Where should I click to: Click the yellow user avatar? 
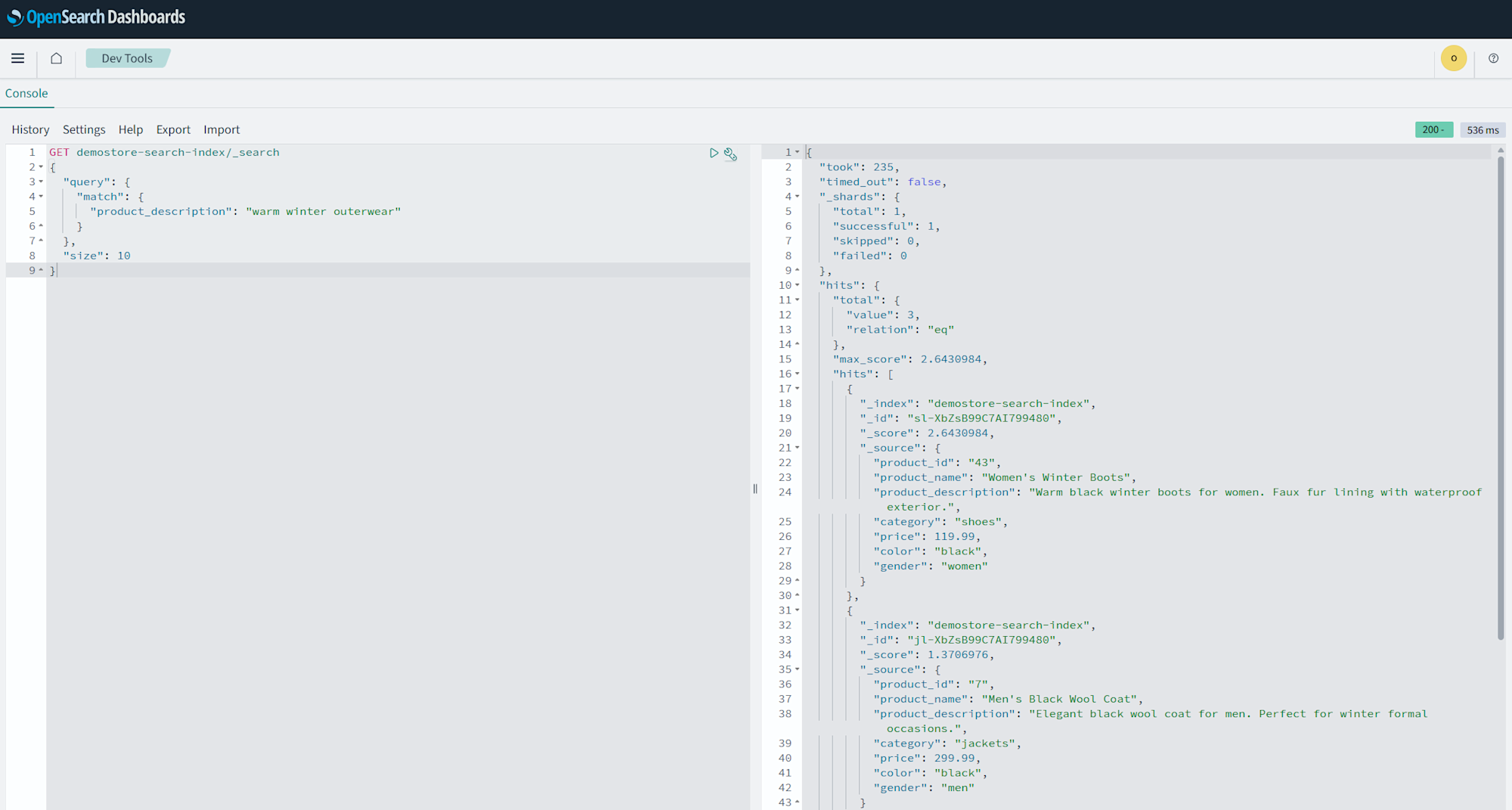point(1453,58)
